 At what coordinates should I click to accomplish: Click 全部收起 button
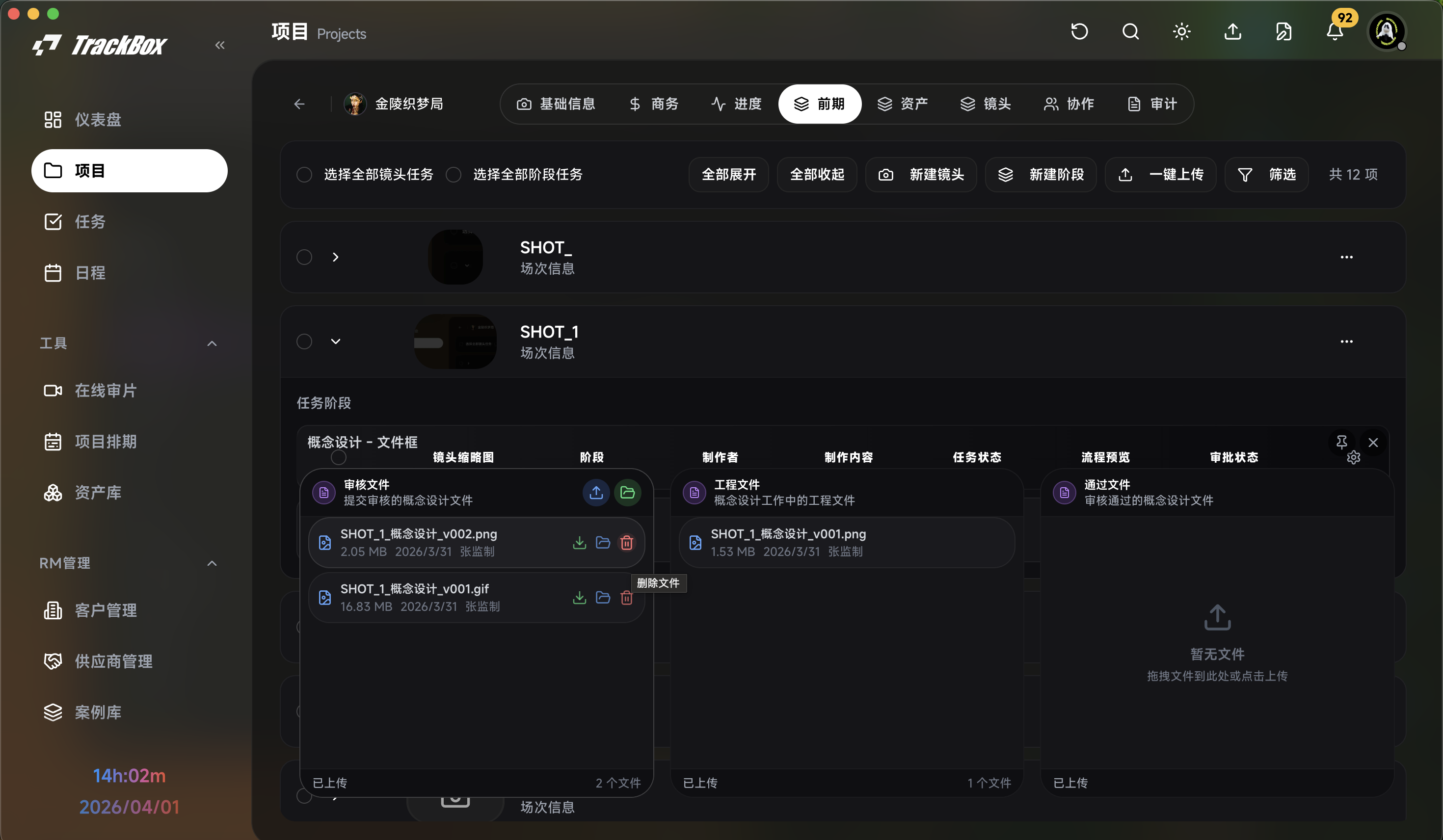(817, 175)
